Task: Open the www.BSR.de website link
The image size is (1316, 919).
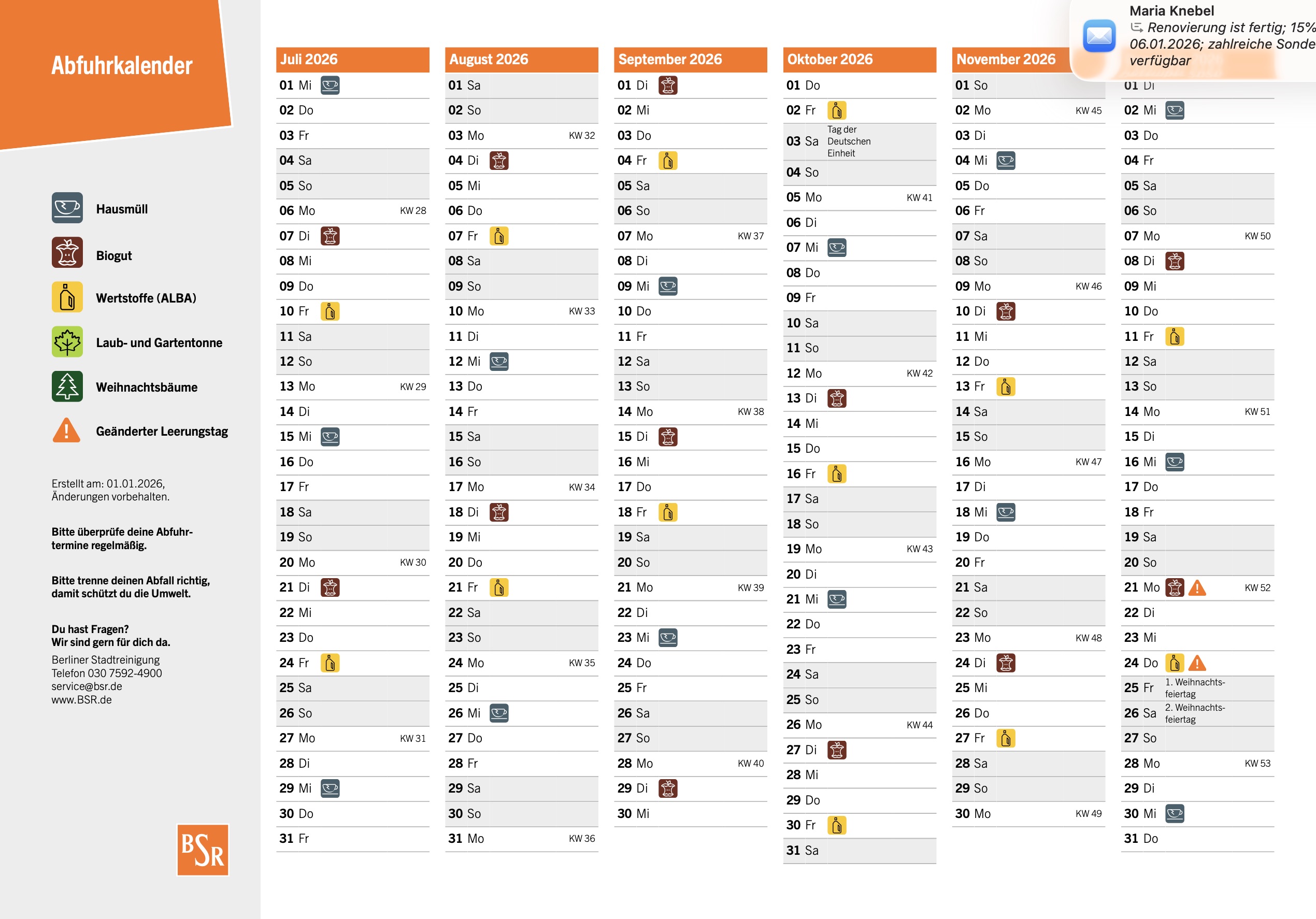Action: [81, 699]
